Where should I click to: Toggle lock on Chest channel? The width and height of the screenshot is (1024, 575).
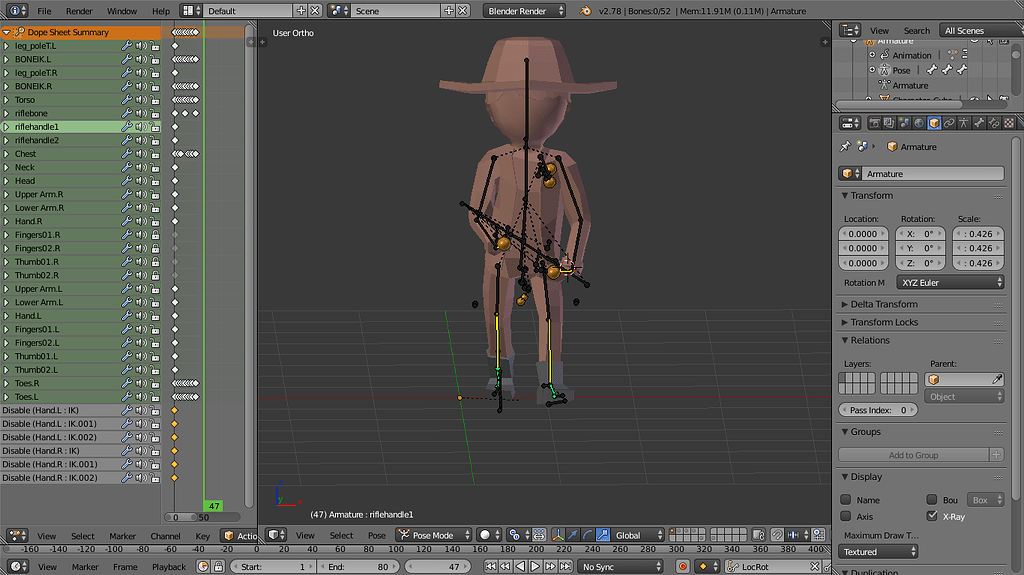[155, 154]
